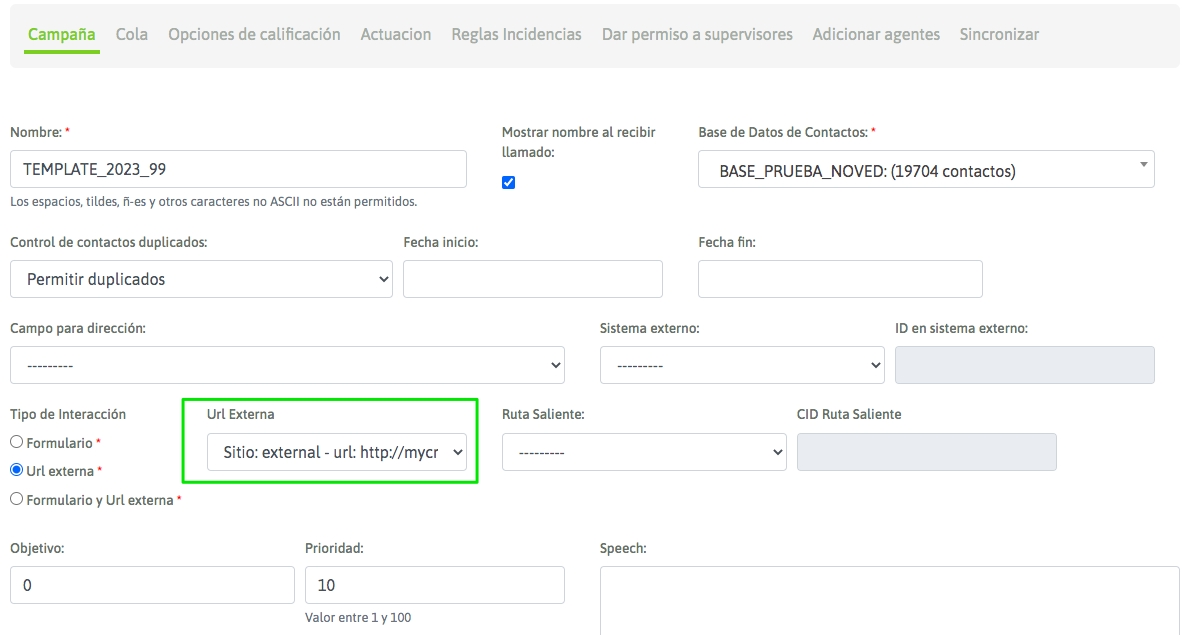Click the ID en sistema externo field
1192x635 pixels.
[x=1025, y=365]
